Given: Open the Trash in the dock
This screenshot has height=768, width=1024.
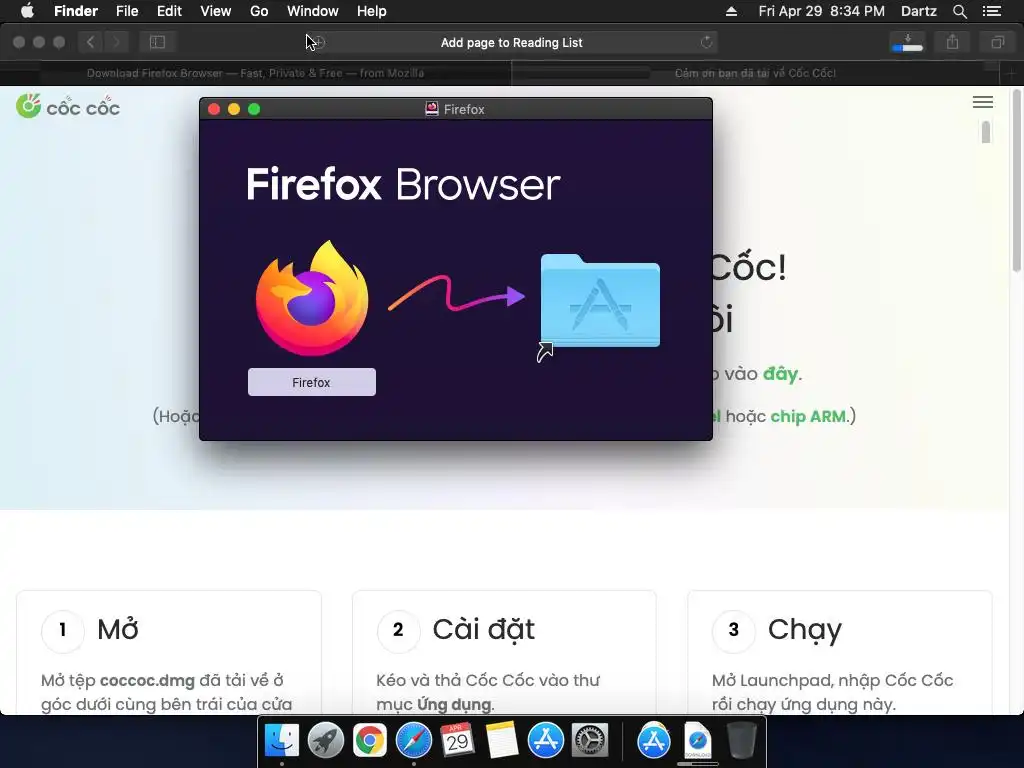Looking at the screenshot, I should [x=741, y=740].
